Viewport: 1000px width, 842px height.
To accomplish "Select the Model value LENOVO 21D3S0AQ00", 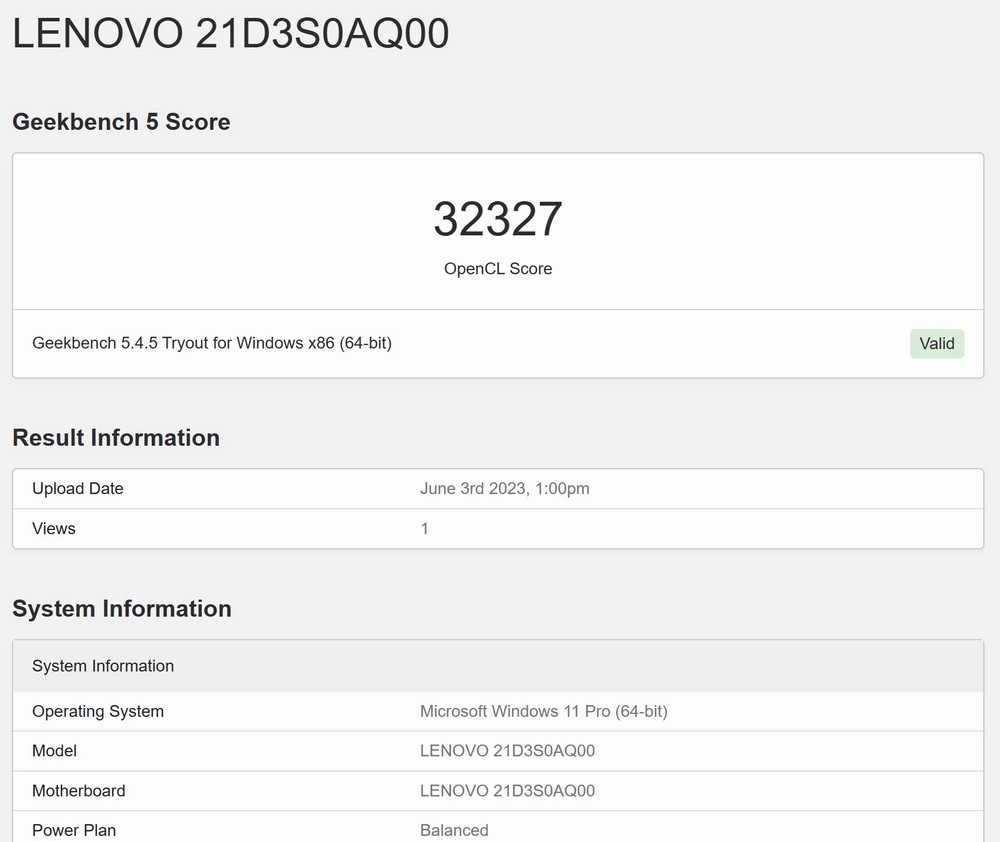I will click(507, 751).
